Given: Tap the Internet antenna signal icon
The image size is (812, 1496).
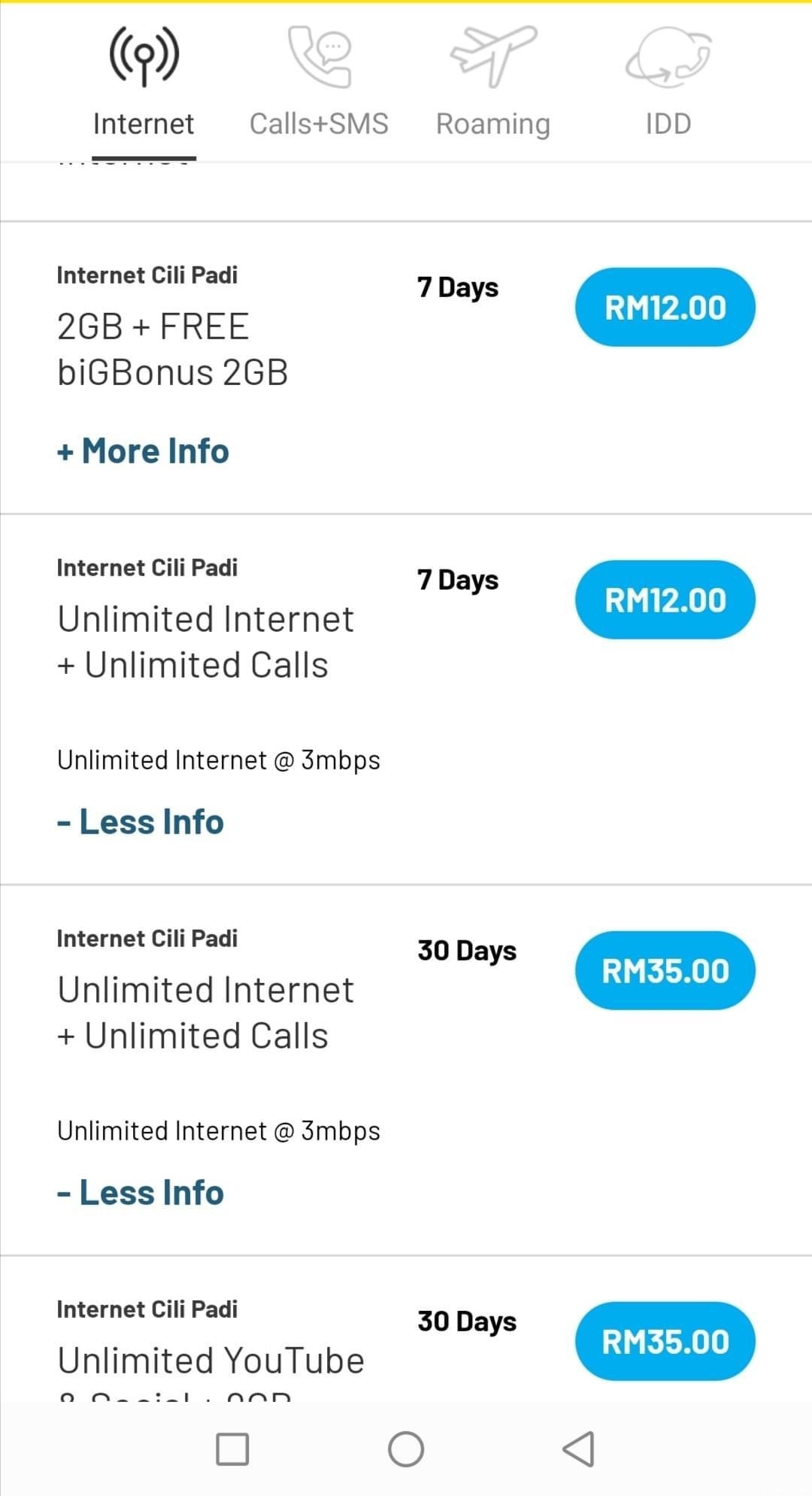Looking at the screenshot, I should [144, 56].
